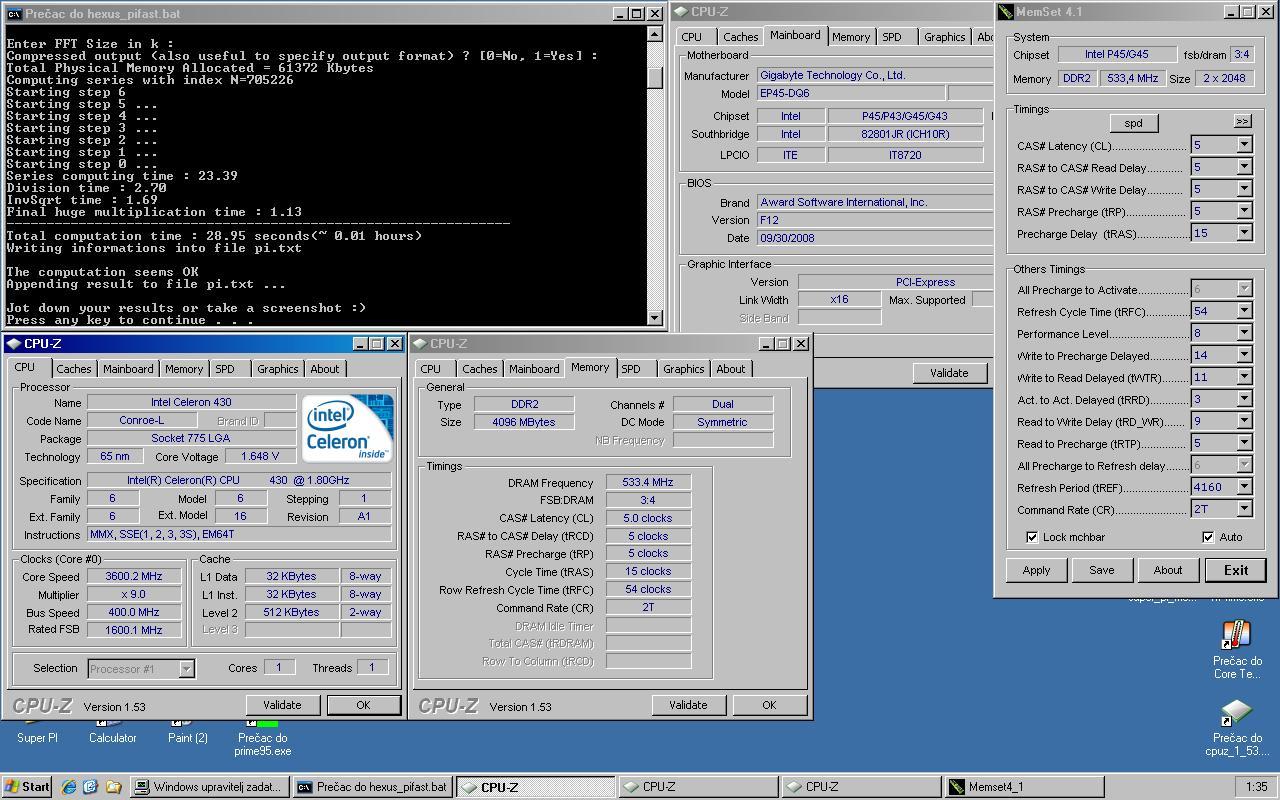1280x800 pixels.
Task: Click the show desktop quick launch icon
Action: (x=91, y=787)
